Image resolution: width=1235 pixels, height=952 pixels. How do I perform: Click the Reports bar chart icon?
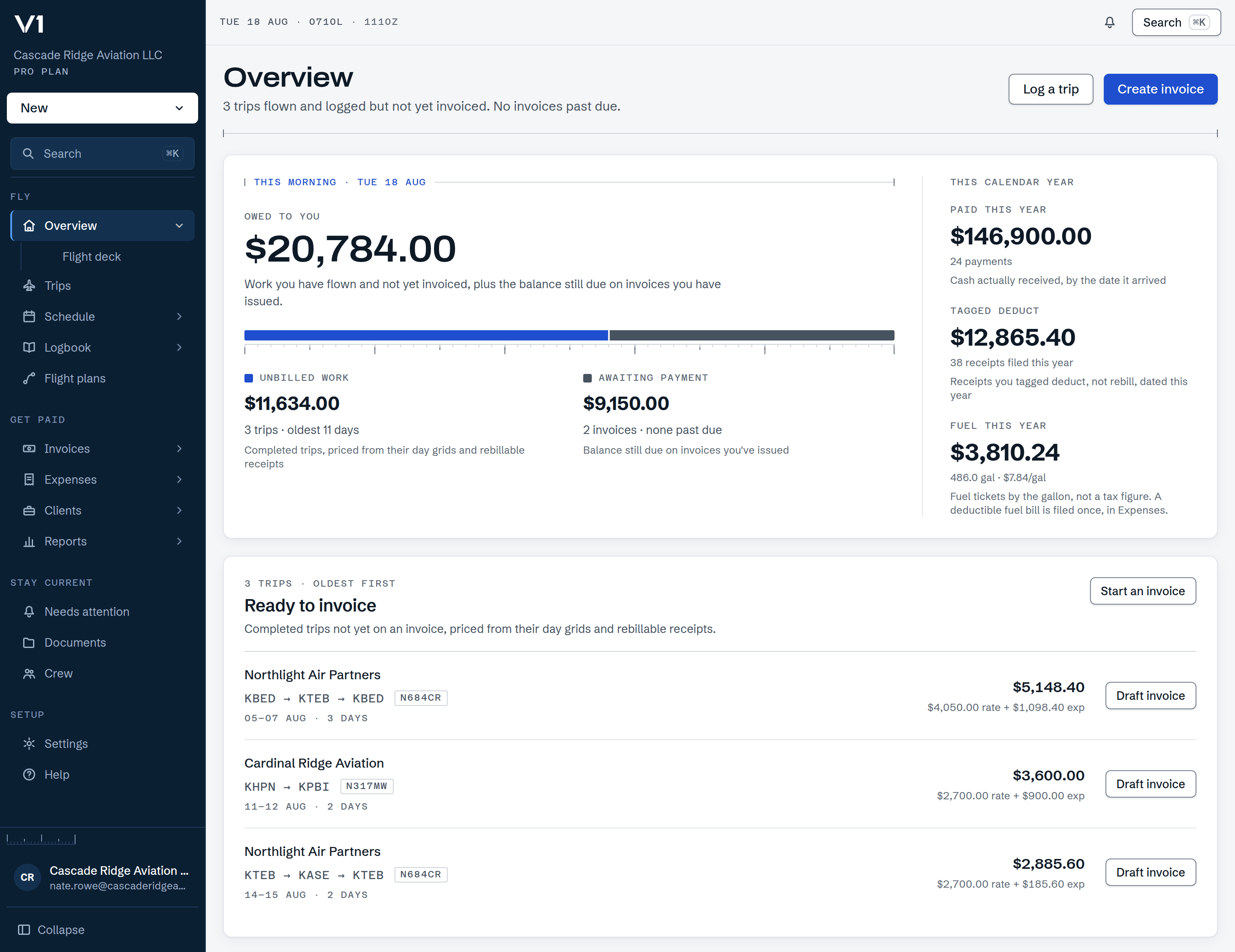pos(29,542)
